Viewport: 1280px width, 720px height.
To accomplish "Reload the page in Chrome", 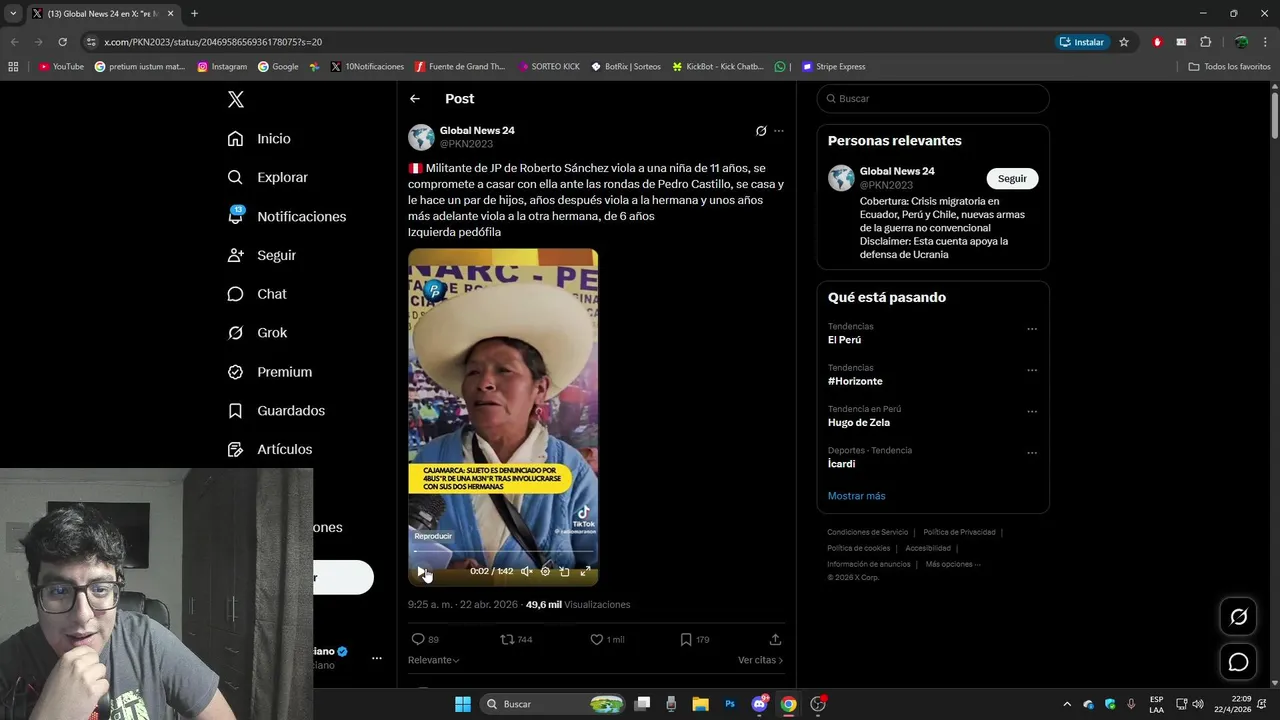I will pyautogui.click(x=62, y=42).
